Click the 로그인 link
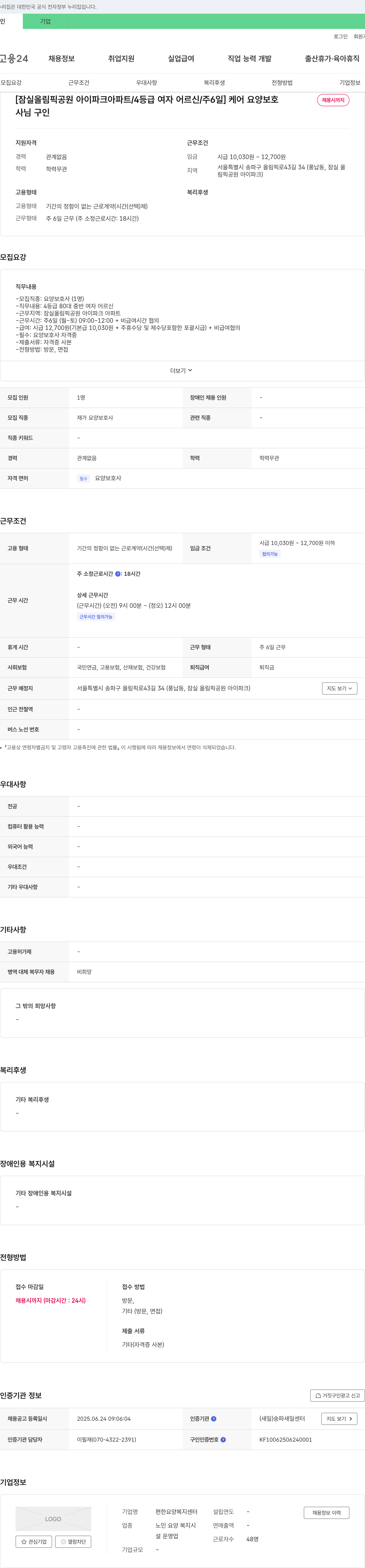The height and width of the screenshot is (1568, 365). 341,37
